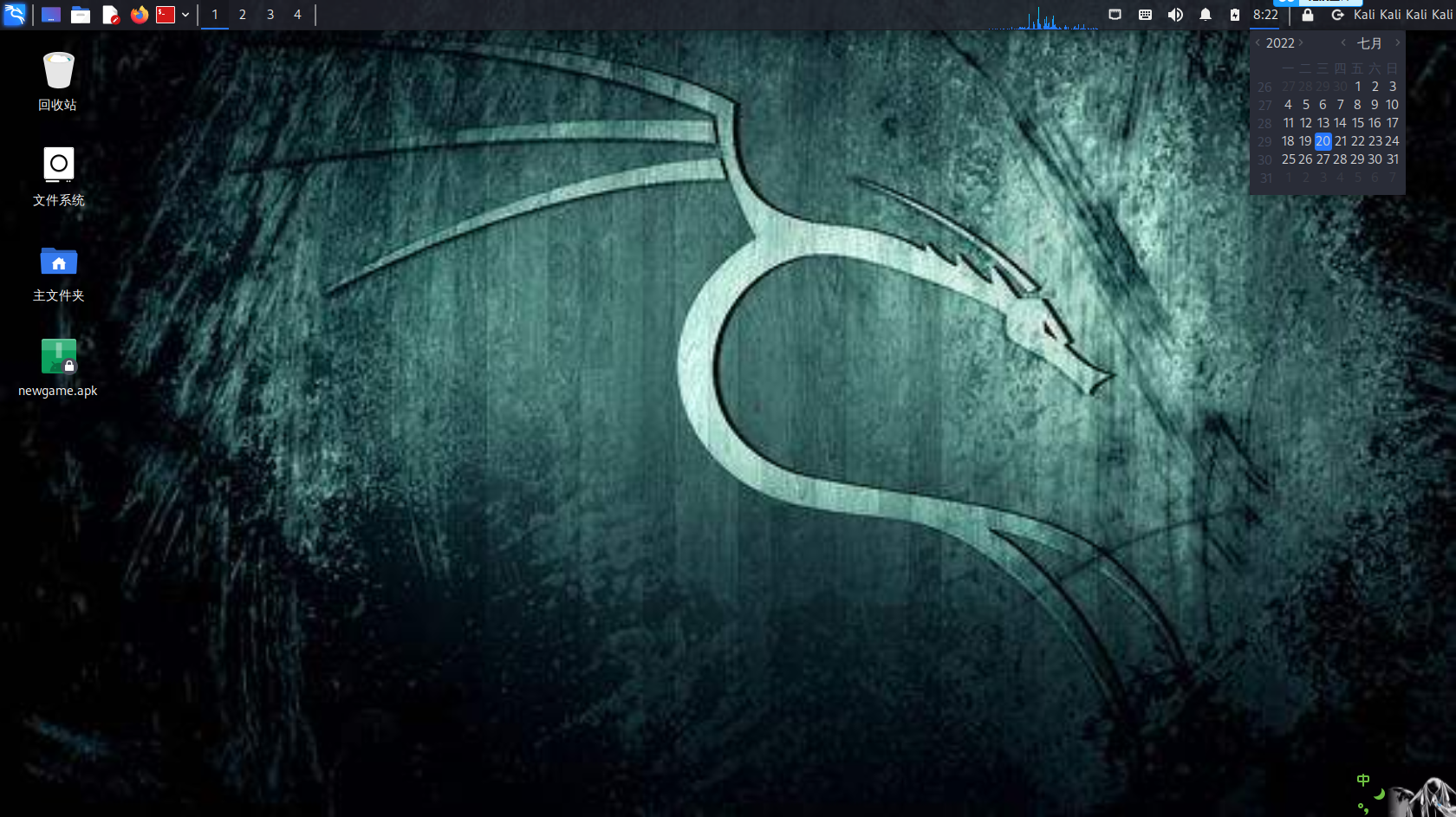Go to the month after 七月

(x=1397, y=42)
